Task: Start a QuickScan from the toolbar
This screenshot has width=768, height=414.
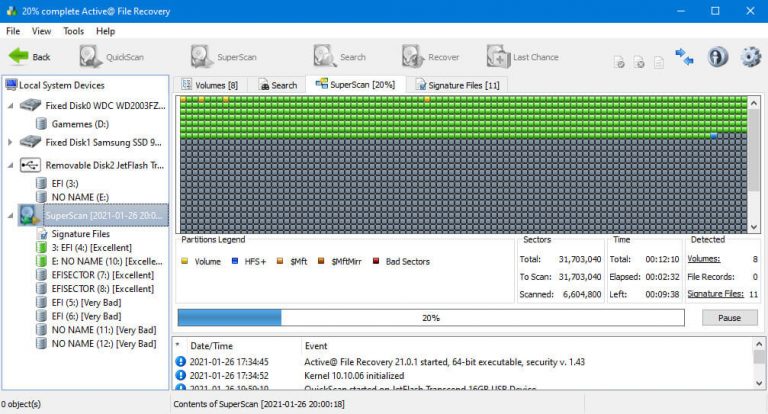Action: [x=90, y=57]
